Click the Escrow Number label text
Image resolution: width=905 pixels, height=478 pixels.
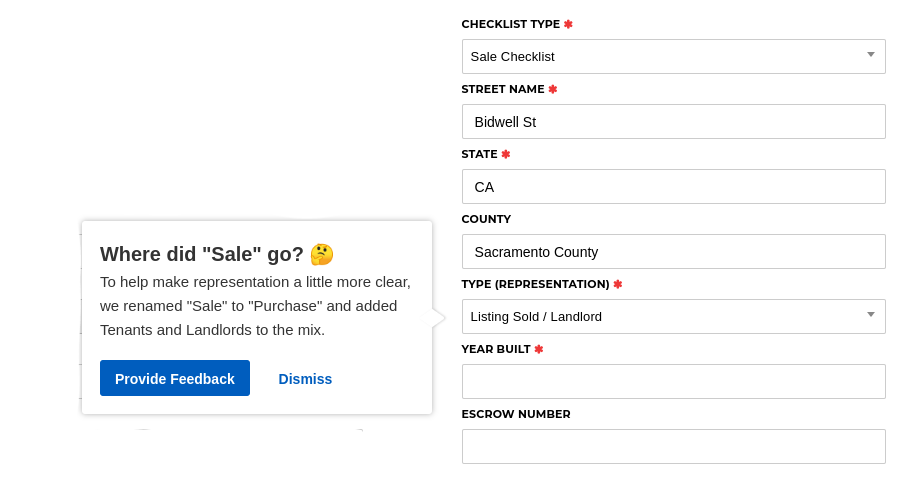516,414
